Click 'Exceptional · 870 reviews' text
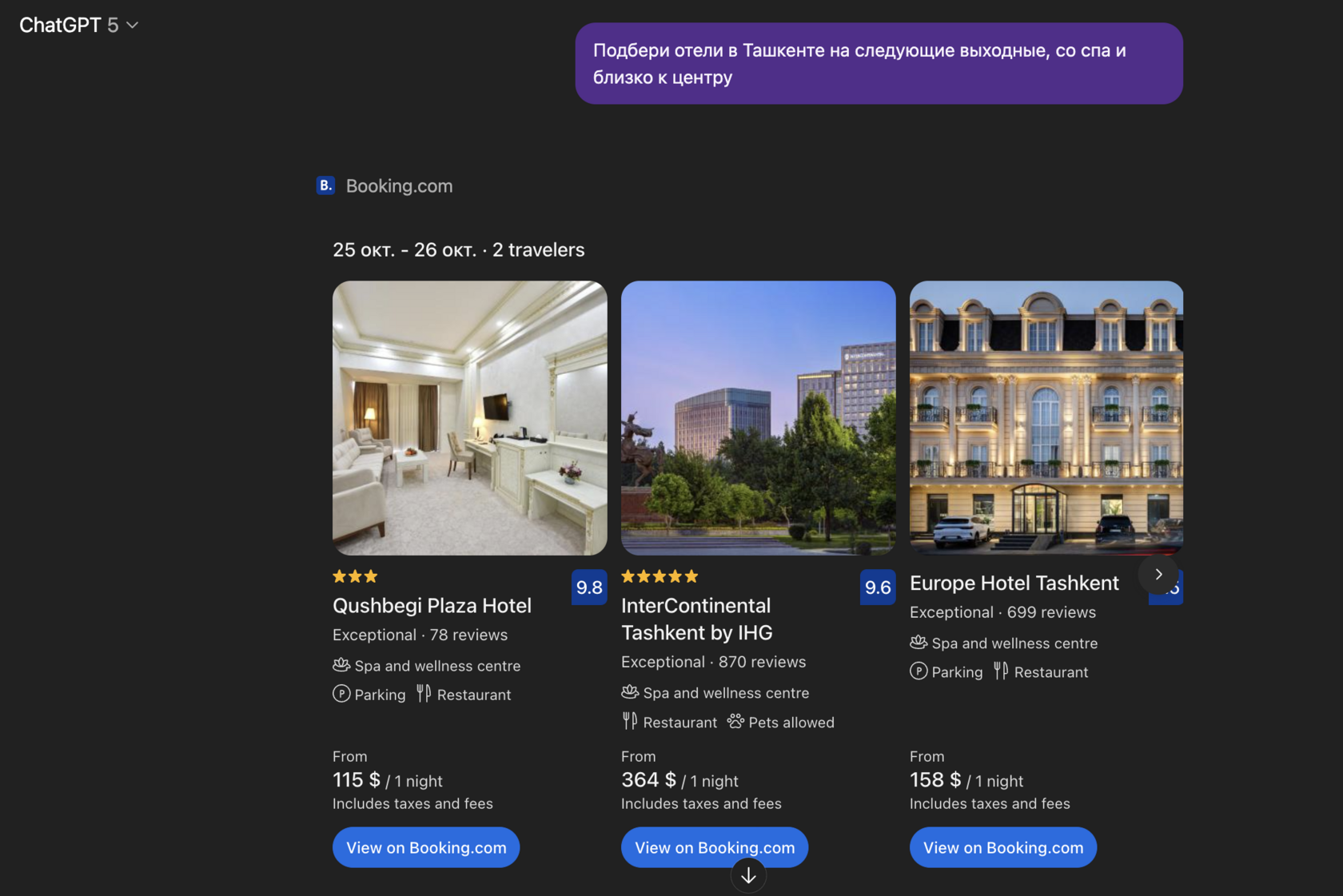Screen dimensions: 1343x896 tap(713, 662)
